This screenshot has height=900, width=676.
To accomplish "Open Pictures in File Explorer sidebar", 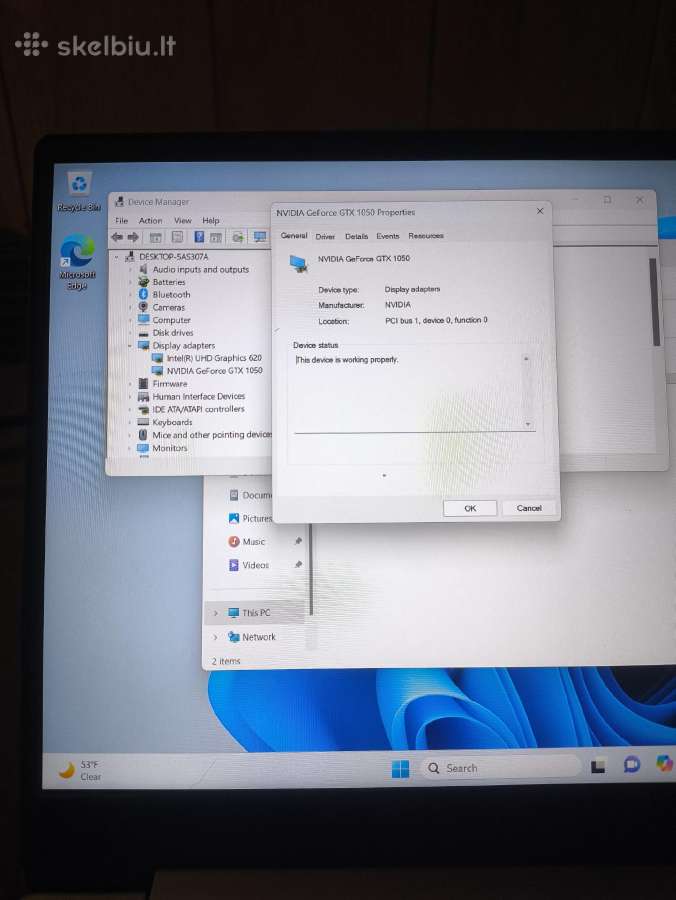I will (x=250, y=518).
